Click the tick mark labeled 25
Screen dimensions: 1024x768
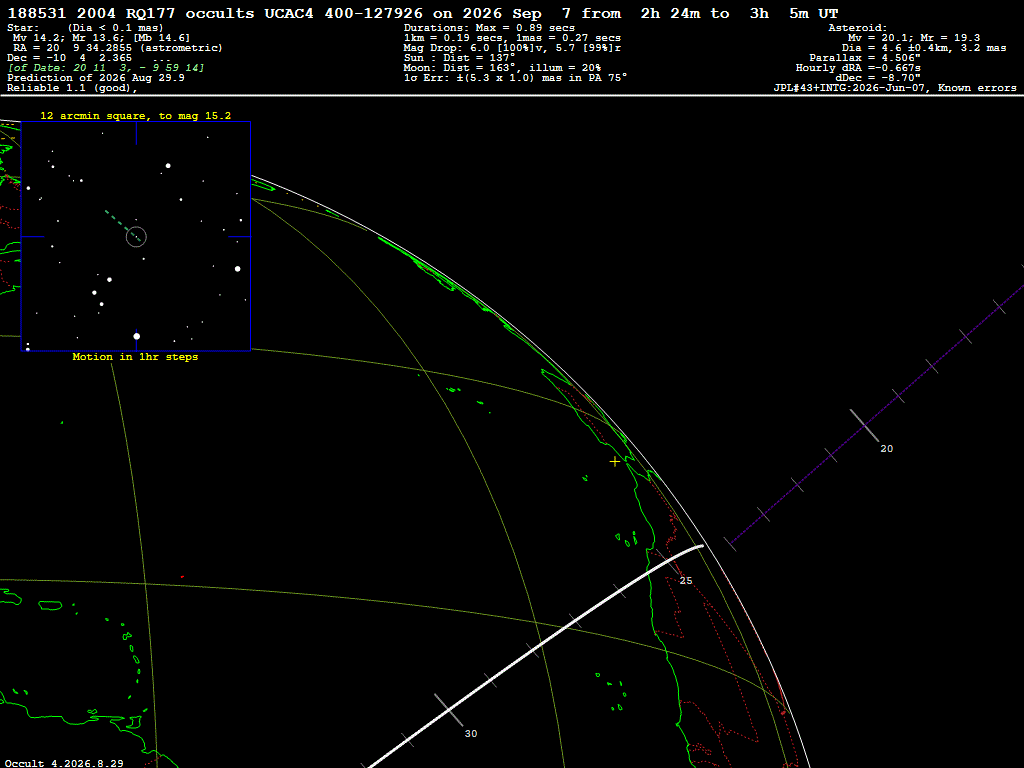tap(668, 563)
